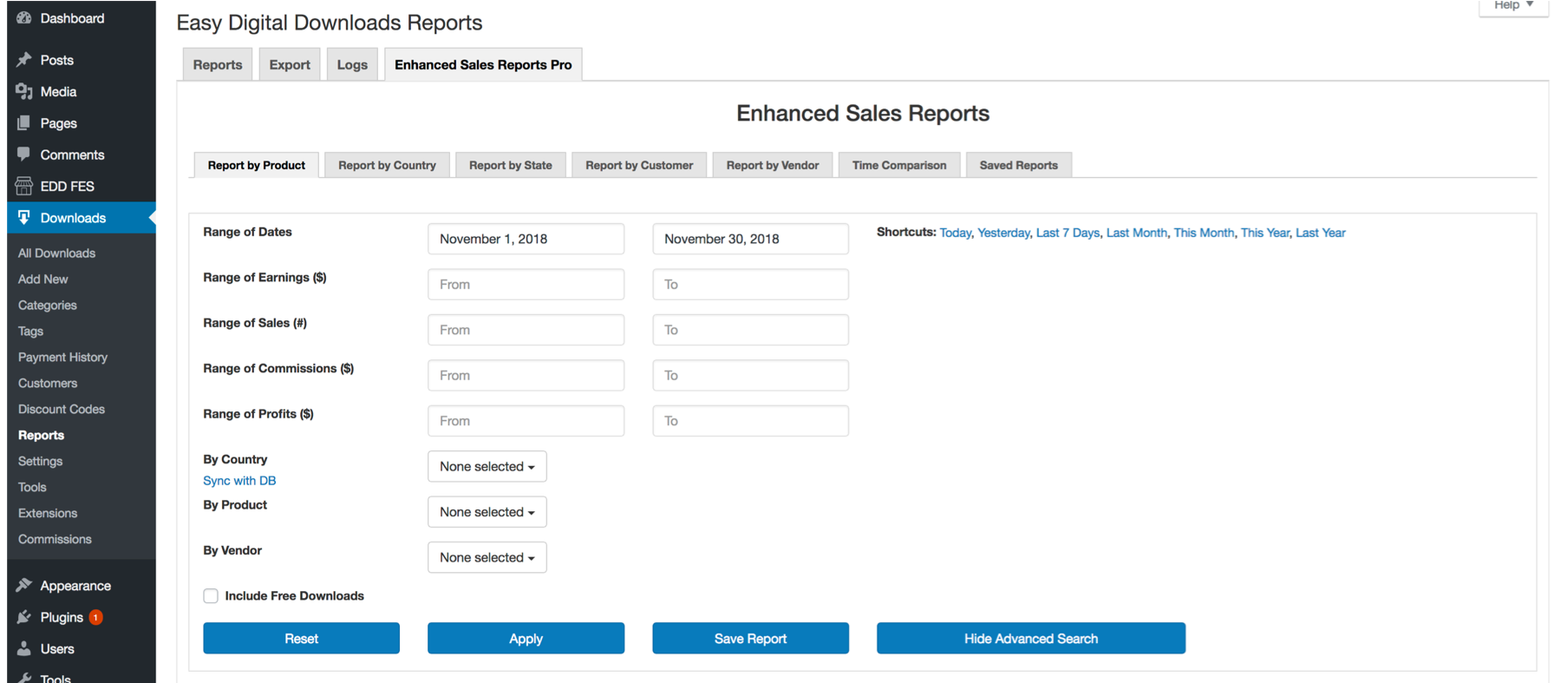Screen dimensions: 1568x683
Task: Open Extensions submenu item
Action: click(x=48, y=514)
